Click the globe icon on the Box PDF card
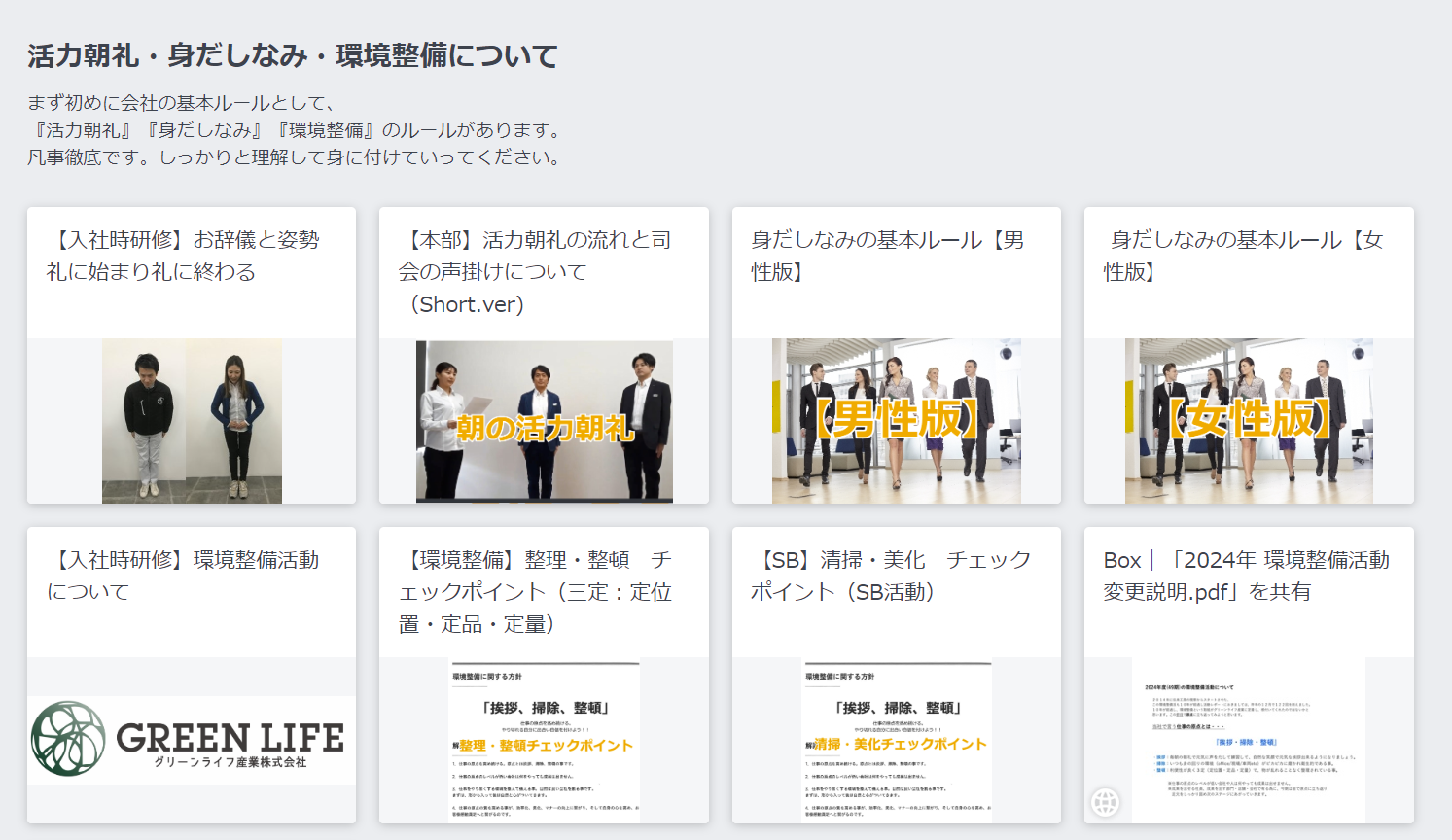 pos(1105,802)
